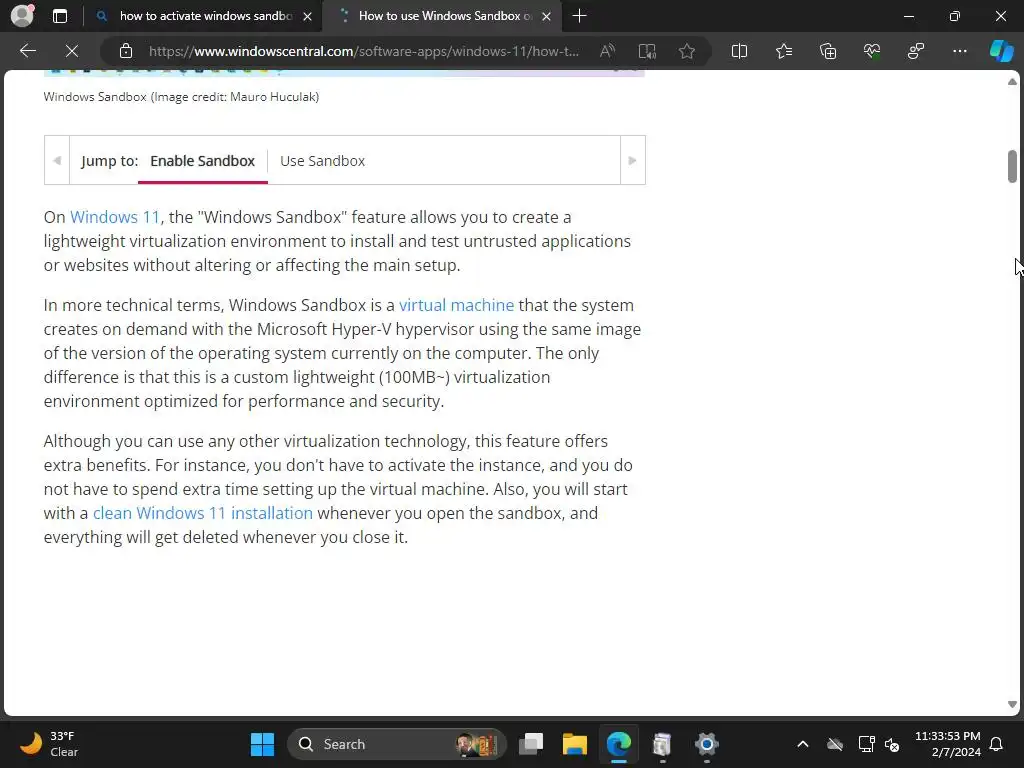The width and height of the screenshot is (1024, 768).
Task: Show hidden system tray icons
Action: tap(803, 744)
